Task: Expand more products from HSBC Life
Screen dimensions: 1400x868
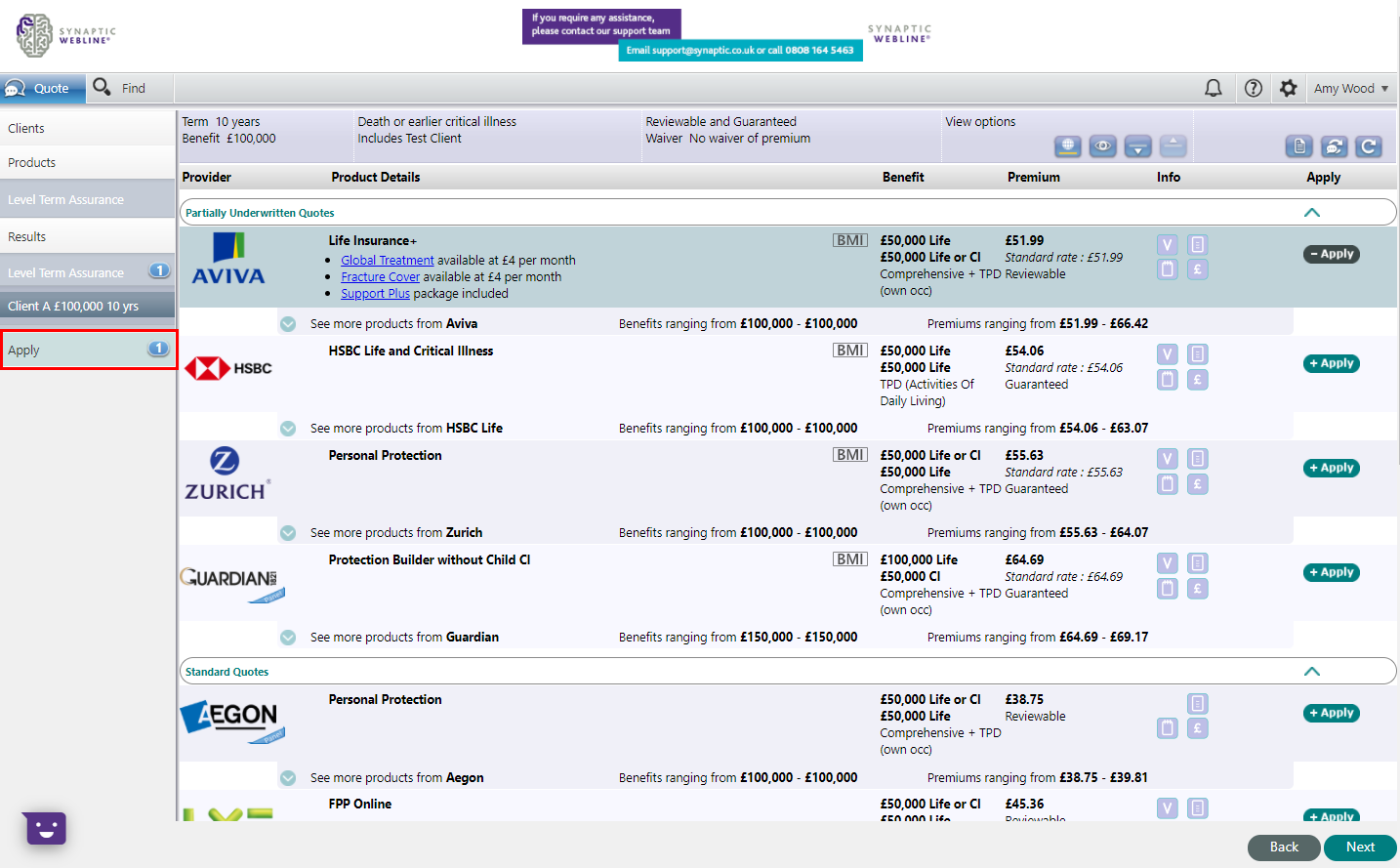Action: pos(288,429)
